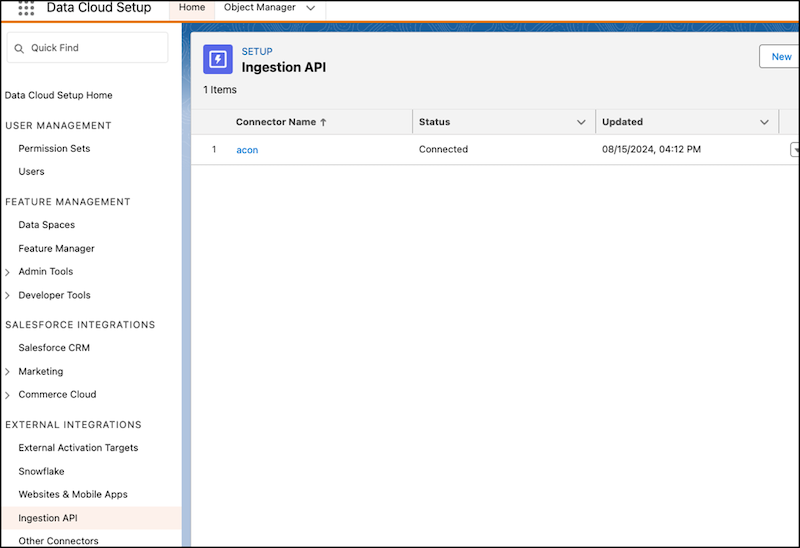Open Salesforce CRM in the sidebar
Viewport: 800px width, 548px height.
point(54,347)
